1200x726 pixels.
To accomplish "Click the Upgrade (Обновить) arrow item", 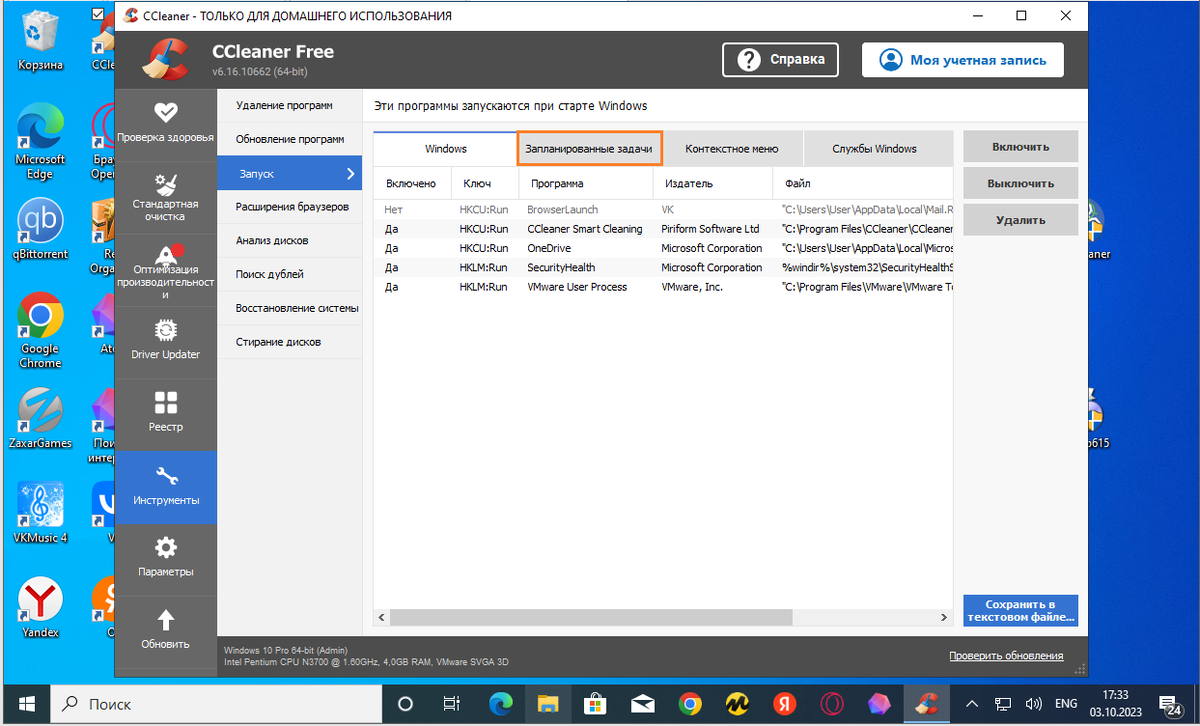I will [165, 630].
